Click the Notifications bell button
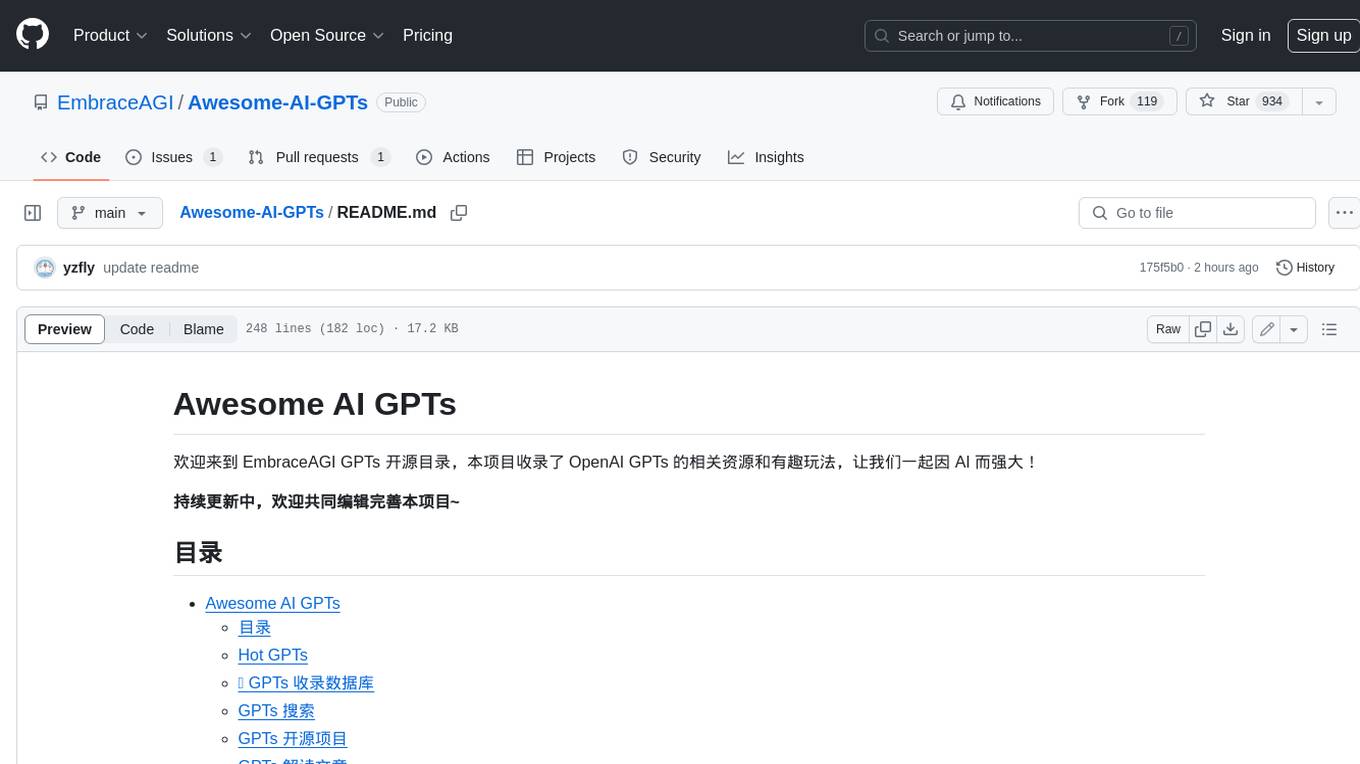 (995, 102)
